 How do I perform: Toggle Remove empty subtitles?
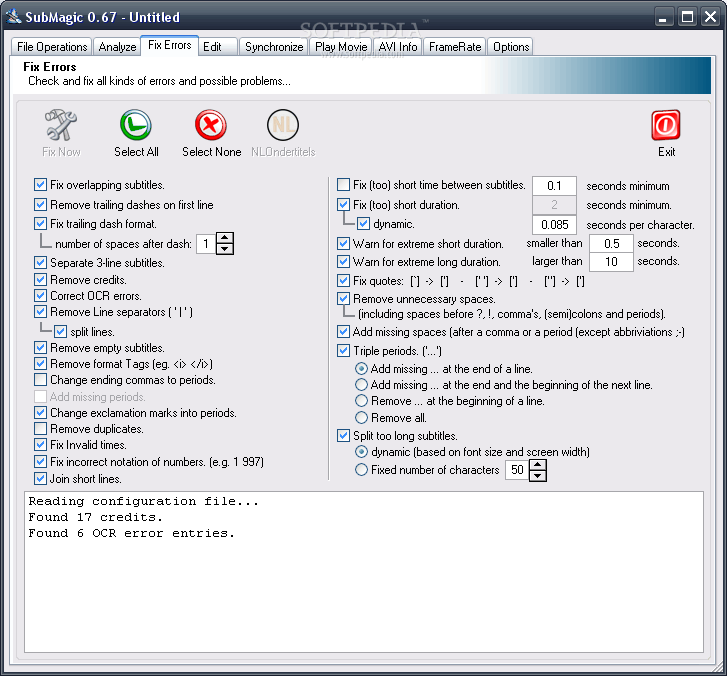[x=40, y=347]
